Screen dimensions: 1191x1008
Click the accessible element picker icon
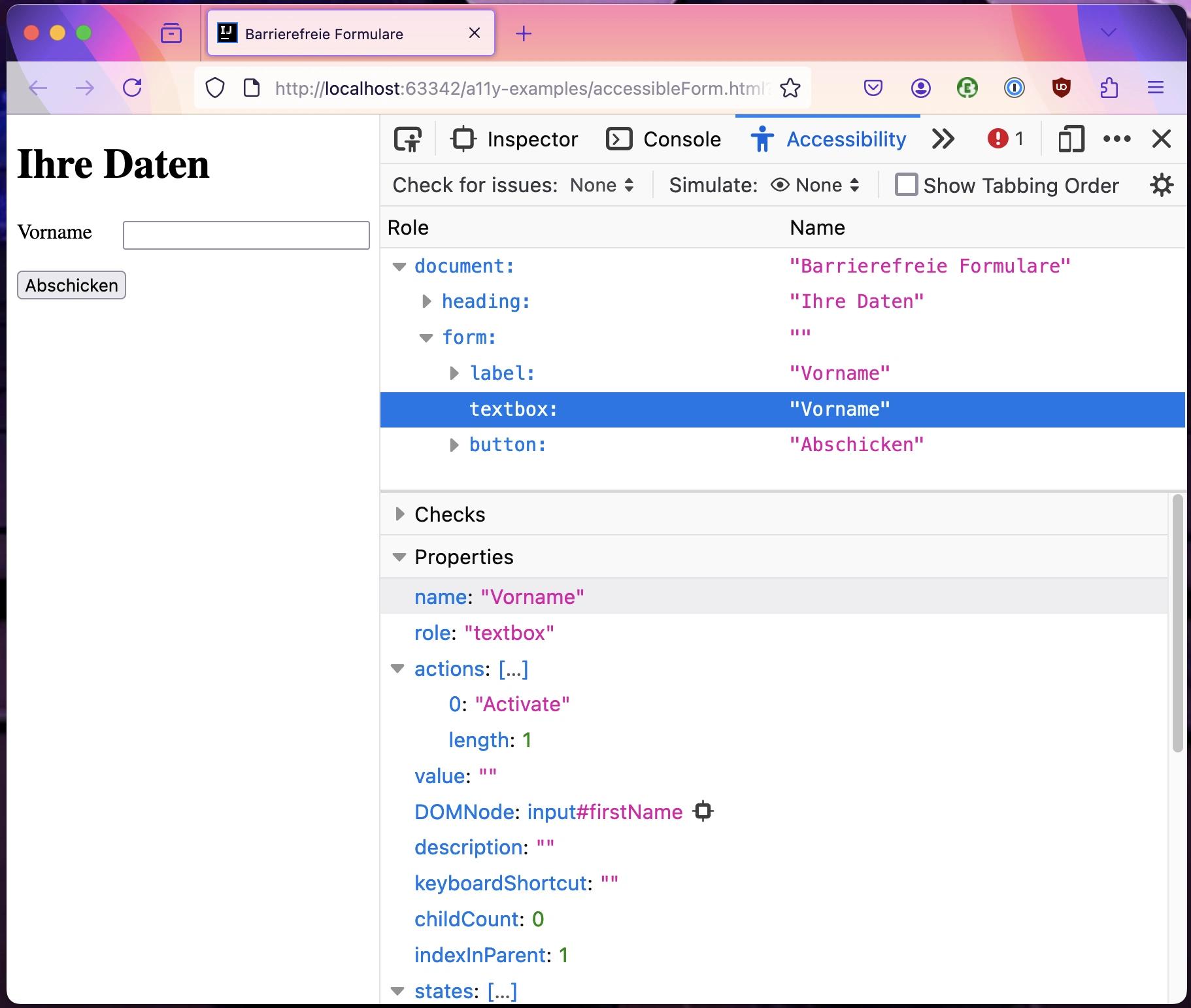[408, 139]
